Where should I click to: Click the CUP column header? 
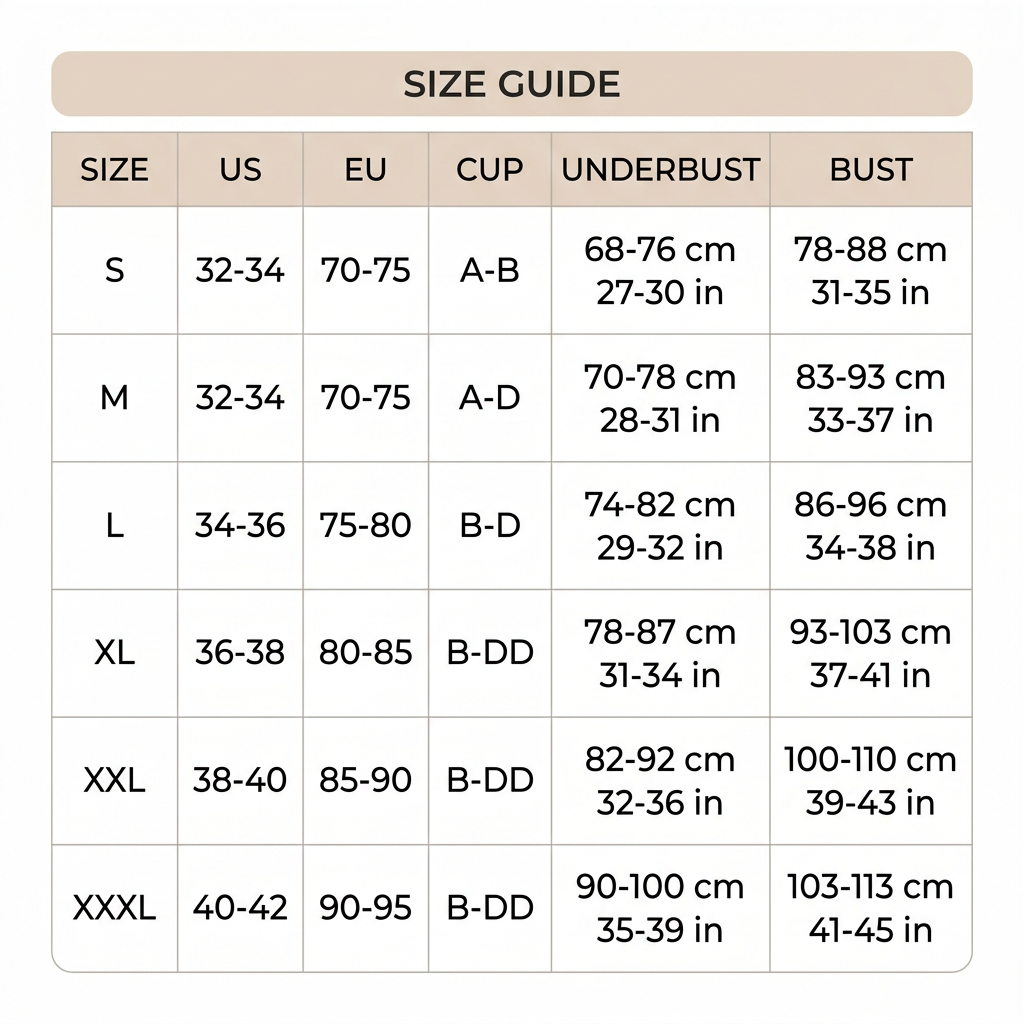click(x=490, y=170)
